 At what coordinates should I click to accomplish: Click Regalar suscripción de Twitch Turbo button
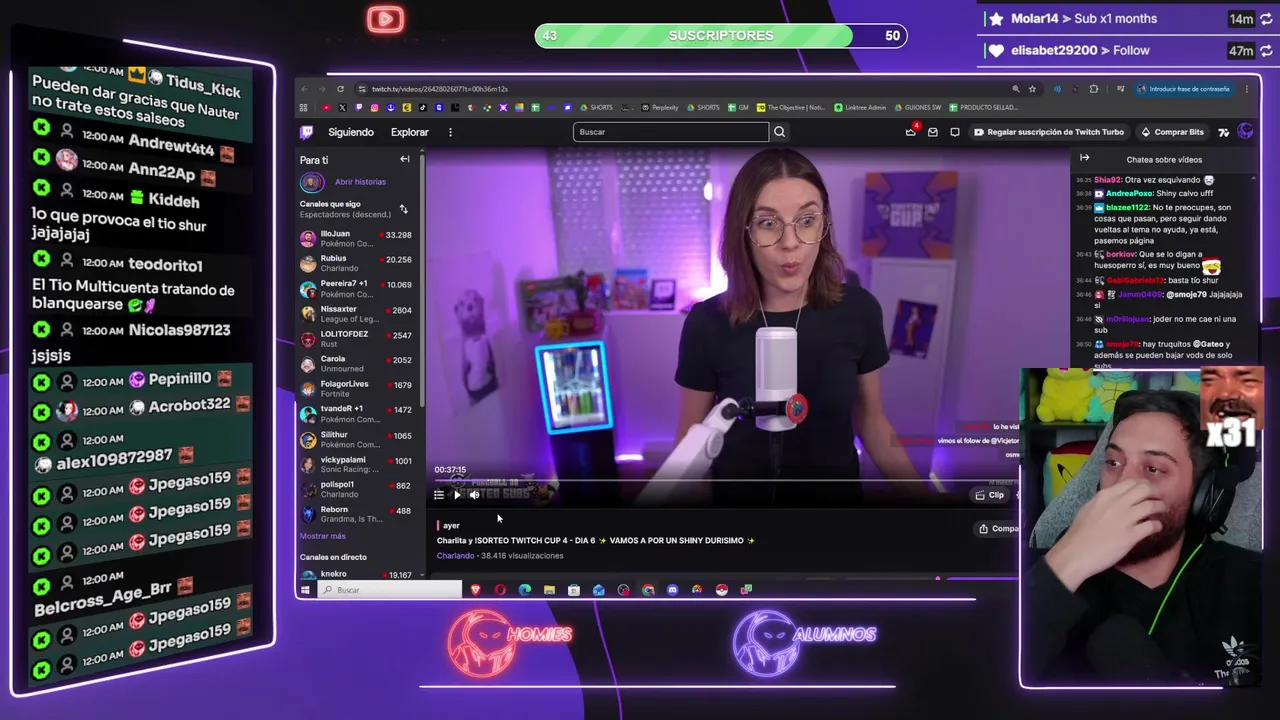click(1049, 132)
